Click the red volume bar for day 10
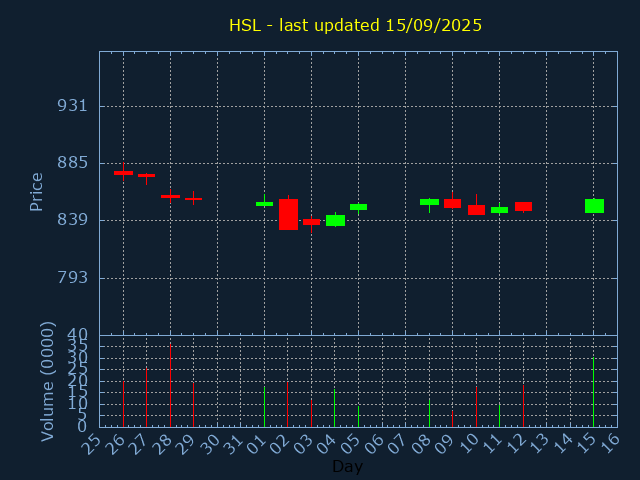 (476, 407)
